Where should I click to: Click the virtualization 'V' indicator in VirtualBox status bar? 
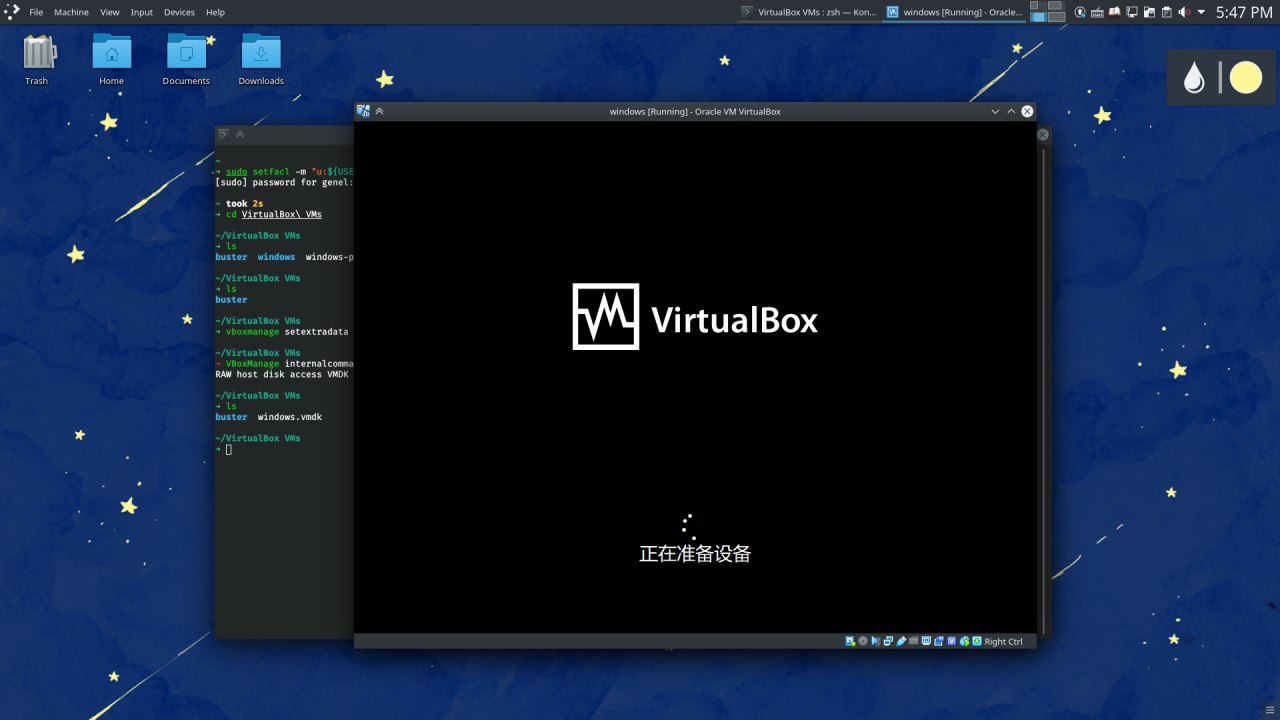click(x=952, y=641)
